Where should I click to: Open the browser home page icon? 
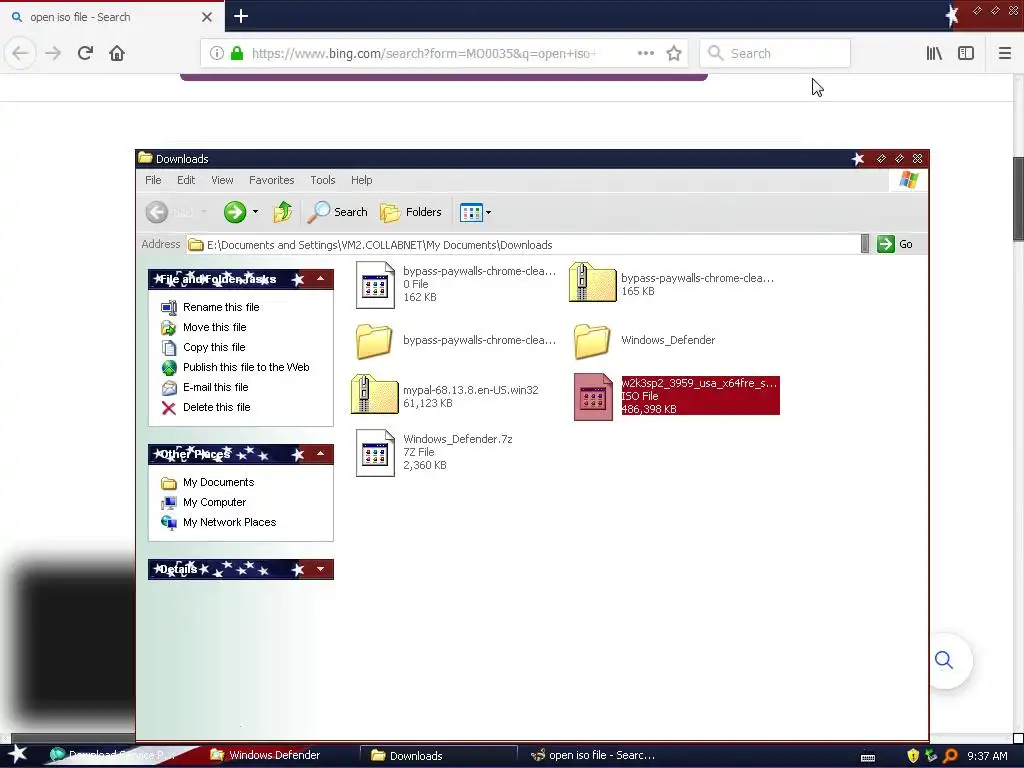point(117,53)
